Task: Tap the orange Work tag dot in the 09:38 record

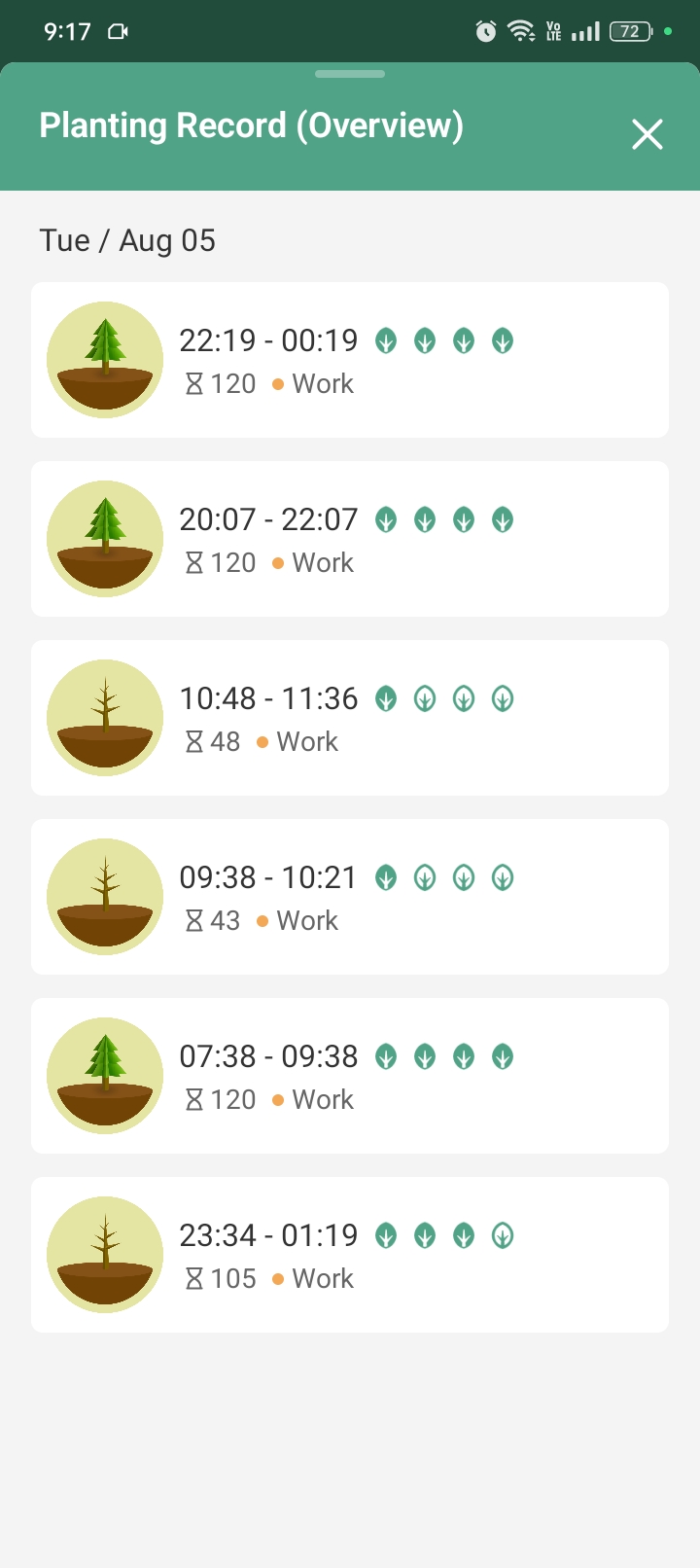Action: (262, 921)
